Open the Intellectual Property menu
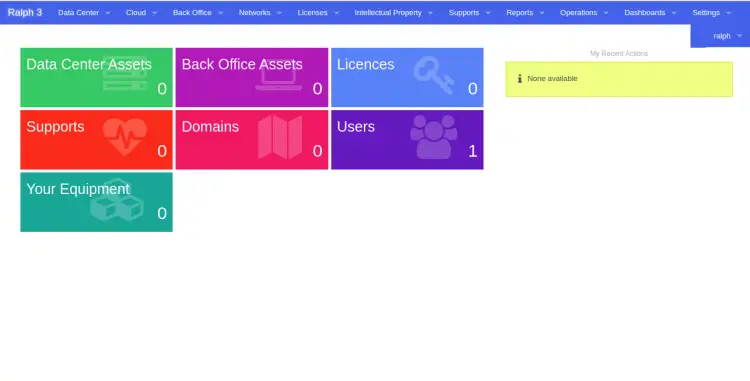This screenshot has width=750, height=381. (393, 12)
